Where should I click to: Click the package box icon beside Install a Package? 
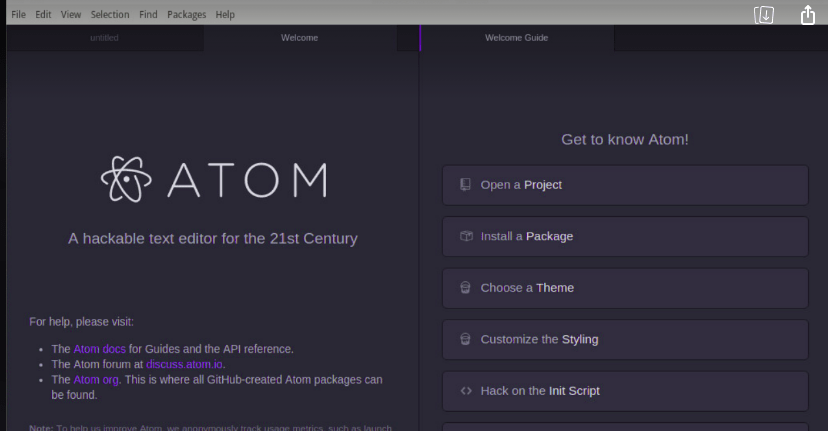pos(466,236)
